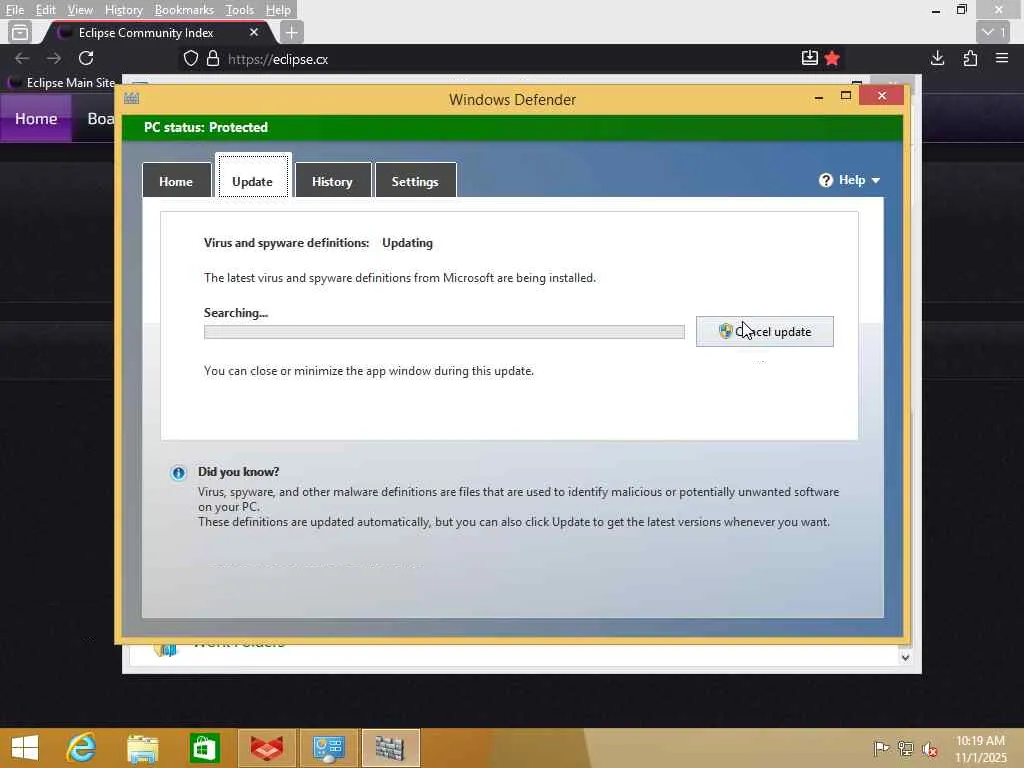Open the Firefox Help menu

click(x=278, y=10)
